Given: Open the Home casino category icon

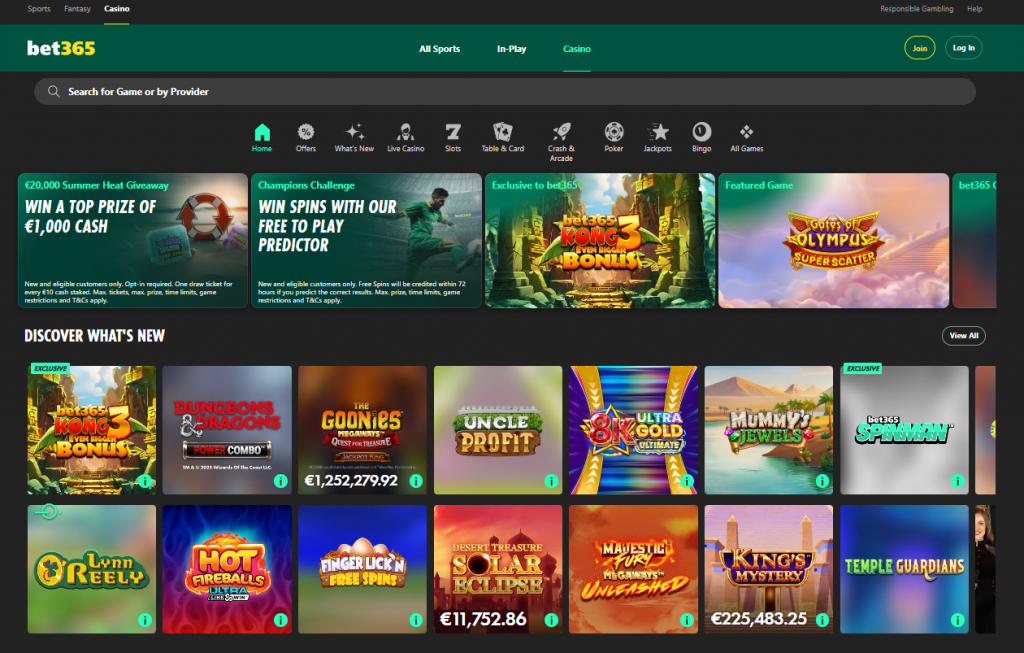Looking at the screenshot, I should tap(262, 133).
